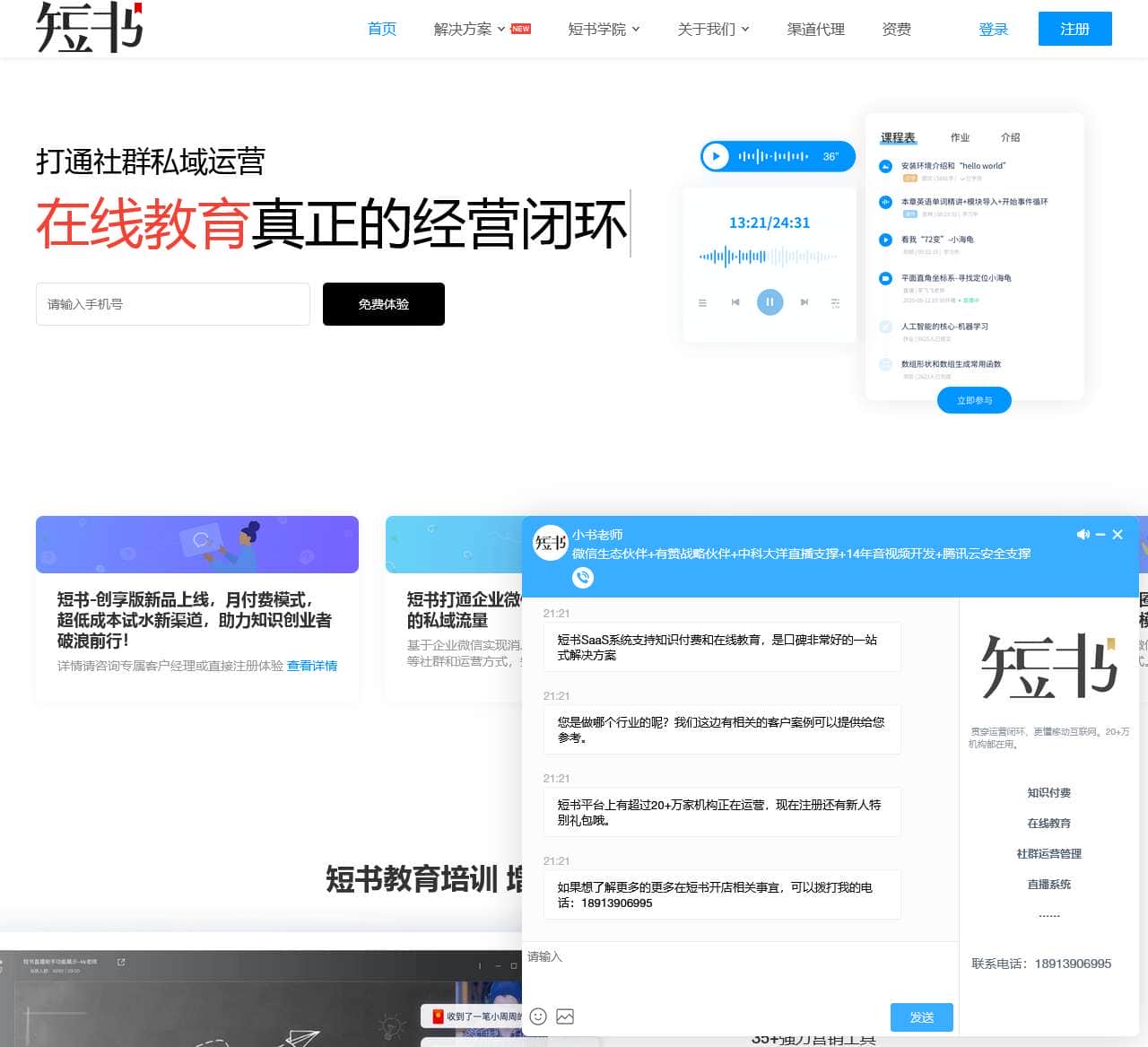Click the 短书 logo in the header
Viewport: 1148px width, 1047px height.
89,26
